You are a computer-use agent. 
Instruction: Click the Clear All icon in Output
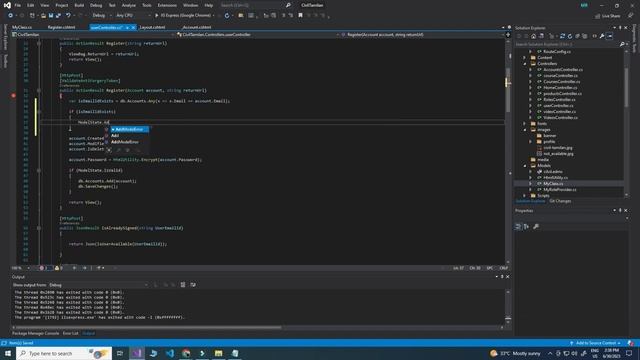coord(183,285)
